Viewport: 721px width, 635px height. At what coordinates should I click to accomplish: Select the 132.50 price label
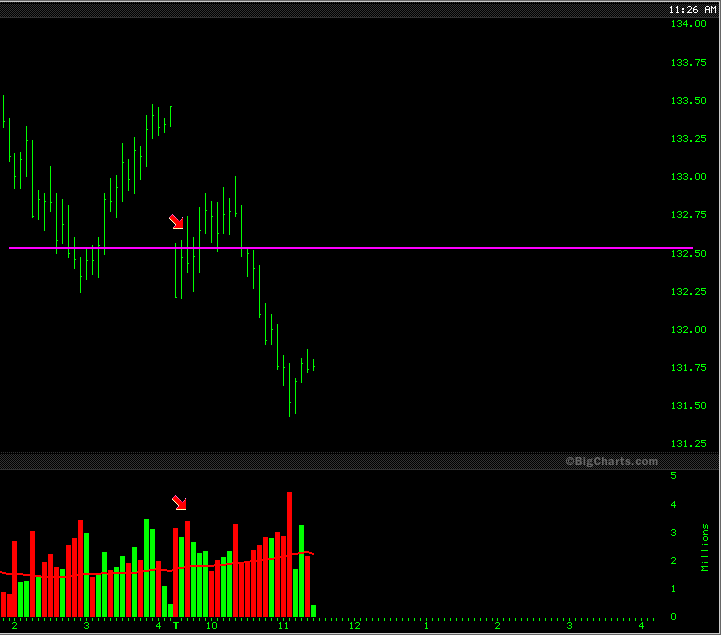(688, 254)
